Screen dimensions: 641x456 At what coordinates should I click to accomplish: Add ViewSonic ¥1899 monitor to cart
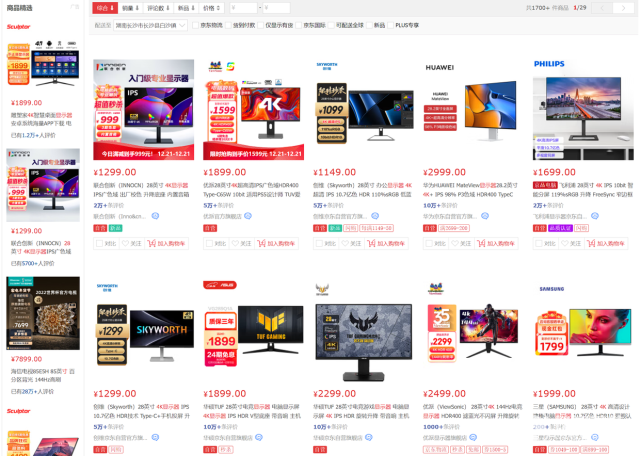[x=276, y=243]
